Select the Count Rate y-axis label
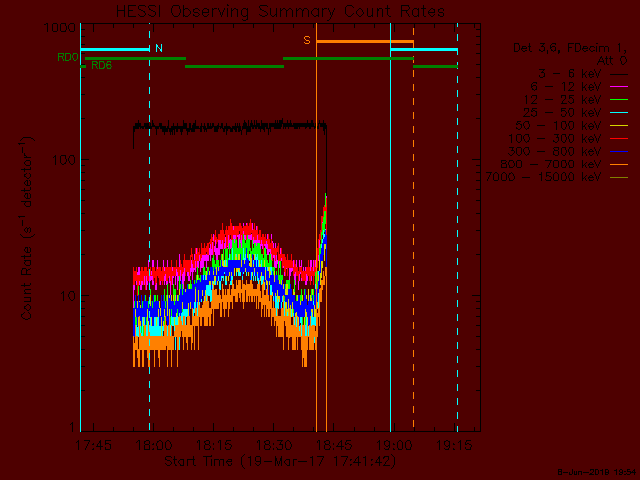Viewport: 640px width, 480px height. pos(27,229)
